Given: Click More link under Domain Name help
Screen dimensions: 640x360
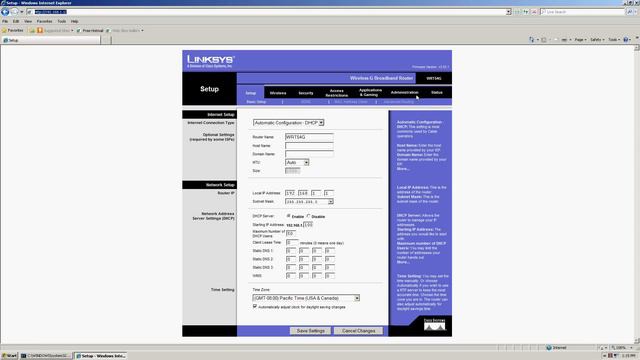Looking at the screenshot, I should point(402,169).
